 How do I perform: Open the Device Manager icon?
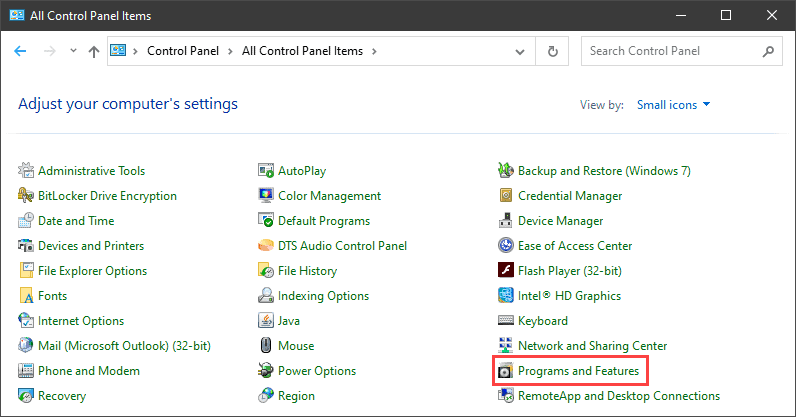[506, 221]
